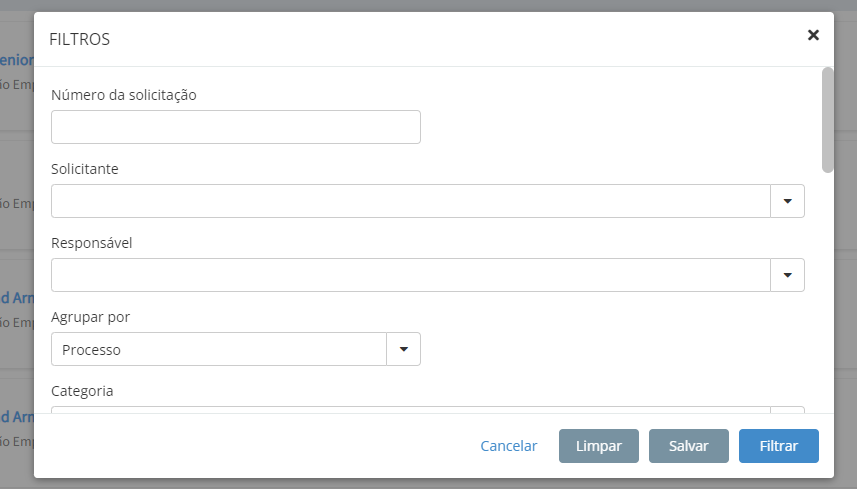Click the Agrupar por field showing Processo
Image resolution: width=857 pixels, height=489 pixels.
218,349
